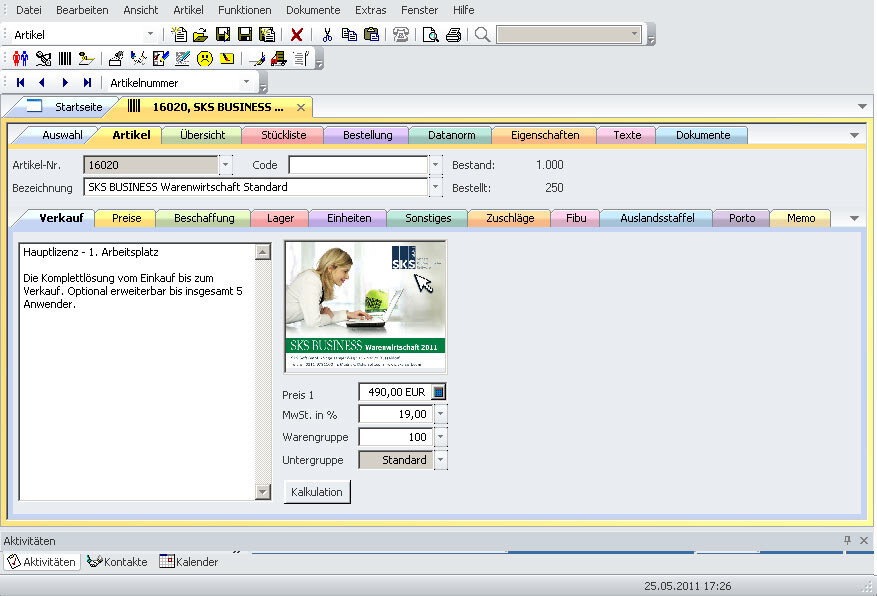Screen dimensions: 877x596
Task: Click the yellow card lightning icon
Action: tap(227, 58)
